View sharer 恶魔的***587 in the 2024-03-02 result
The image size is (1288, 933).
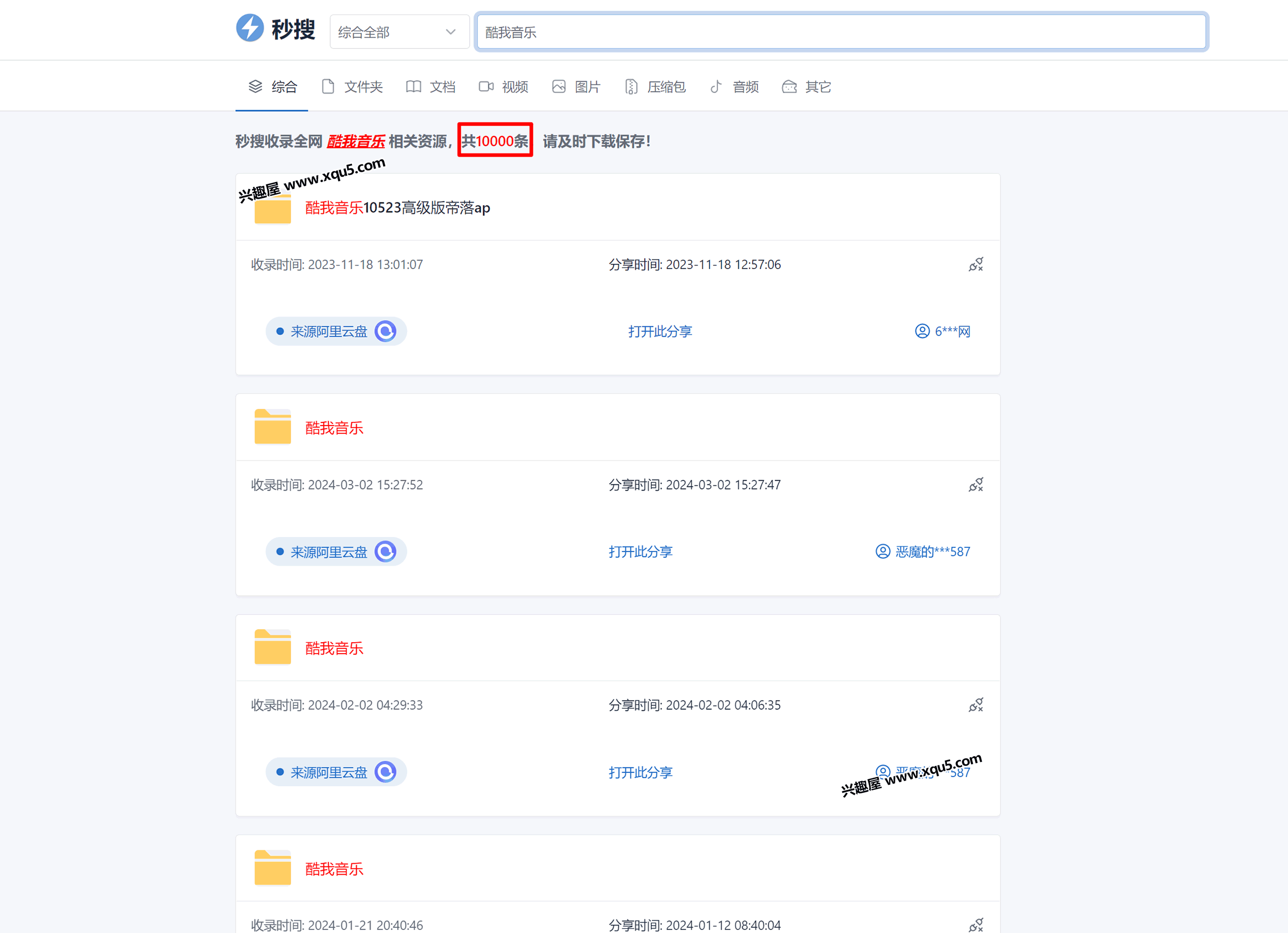point(923,552)
